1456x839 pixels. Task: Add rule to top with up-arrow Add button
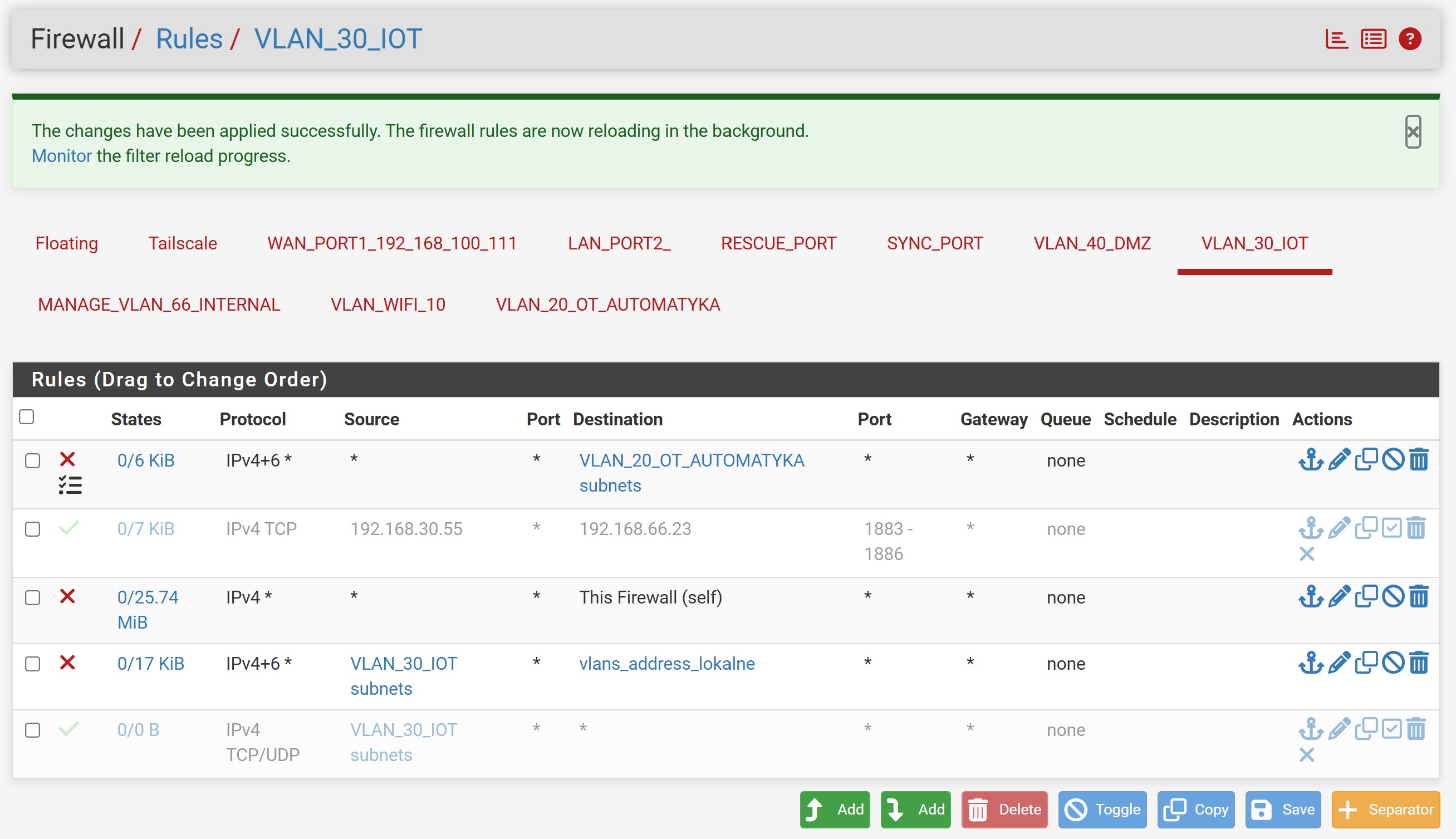[835, 809]
